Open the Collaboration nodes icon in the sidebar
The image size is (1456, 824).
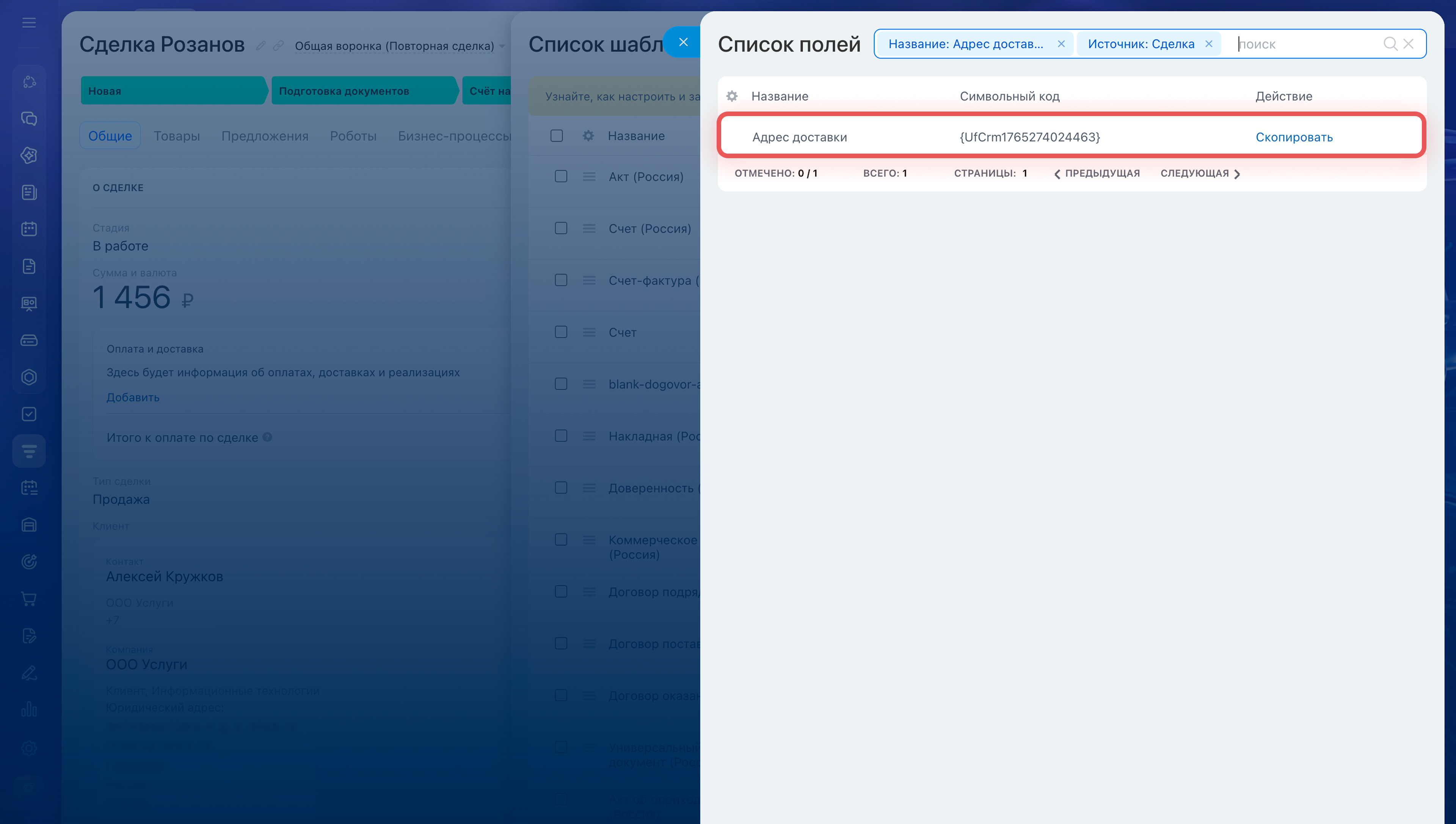[29, 82]
